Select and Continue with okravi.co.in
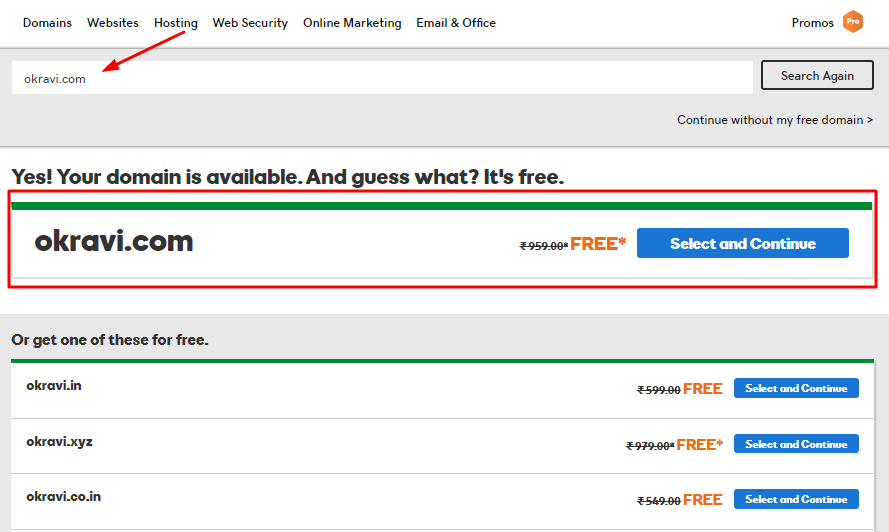The width and height of the screenshot is (889, 532). coord(796,499)
